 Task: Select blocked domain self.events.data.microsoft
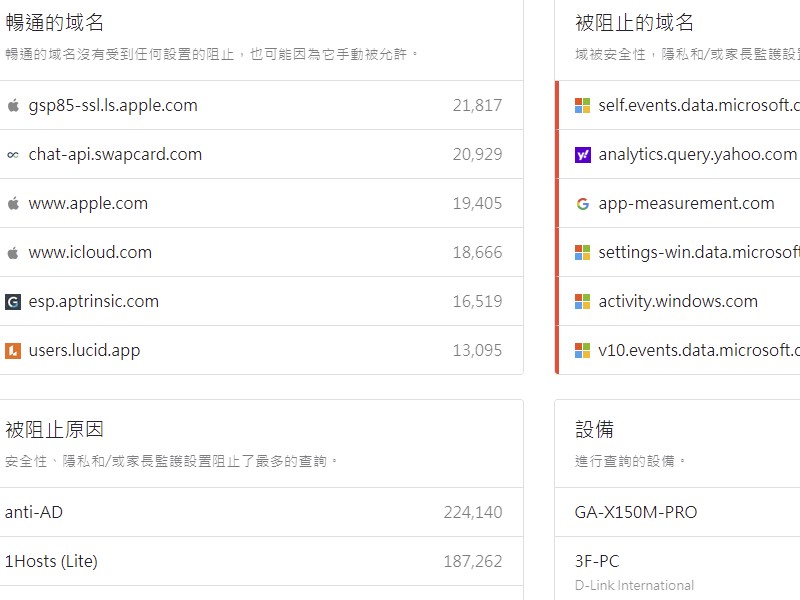(699, 106)
